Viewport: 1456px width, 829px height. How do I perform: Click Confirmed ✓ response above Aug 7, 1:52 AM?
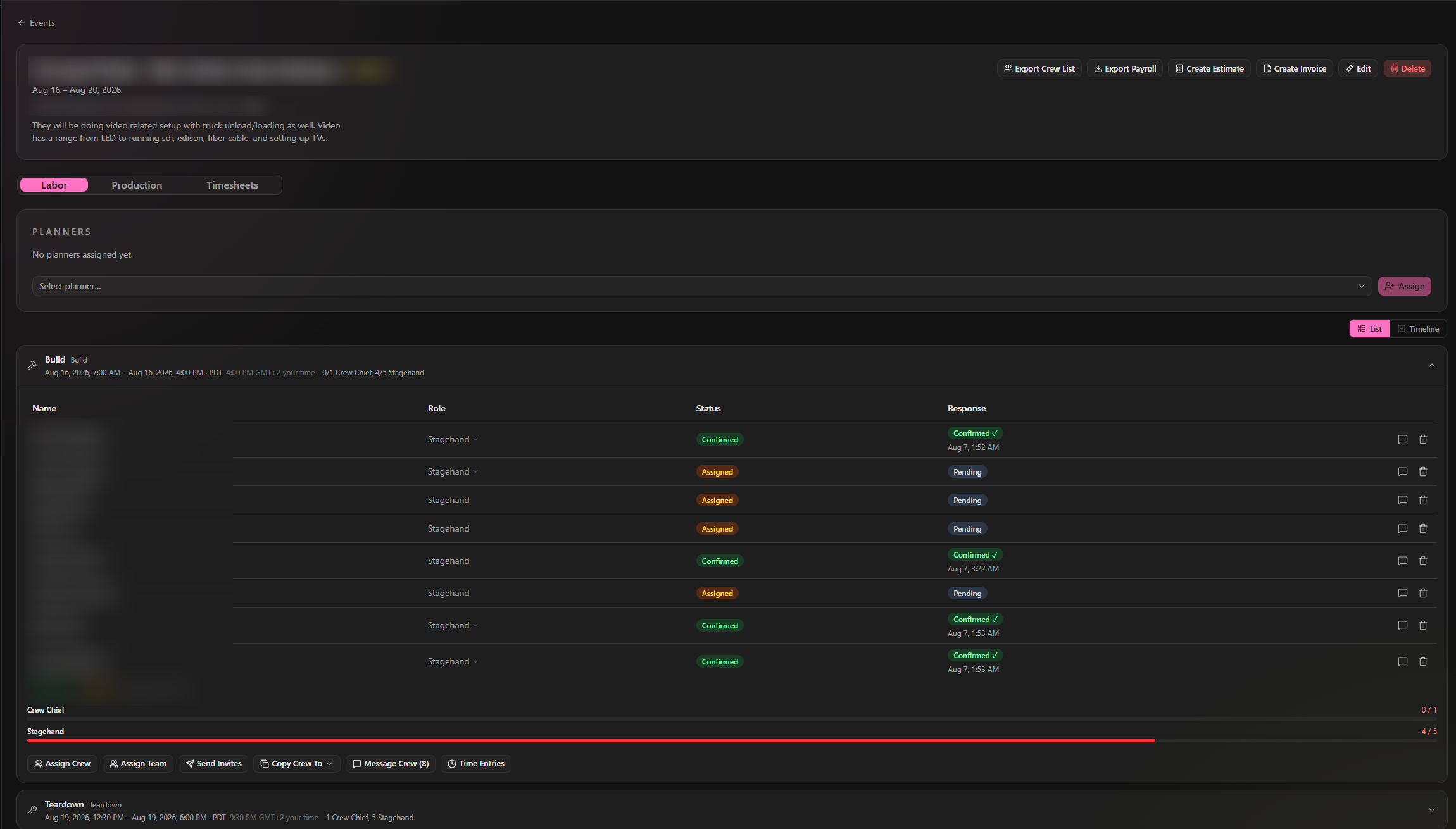[975, 433]
